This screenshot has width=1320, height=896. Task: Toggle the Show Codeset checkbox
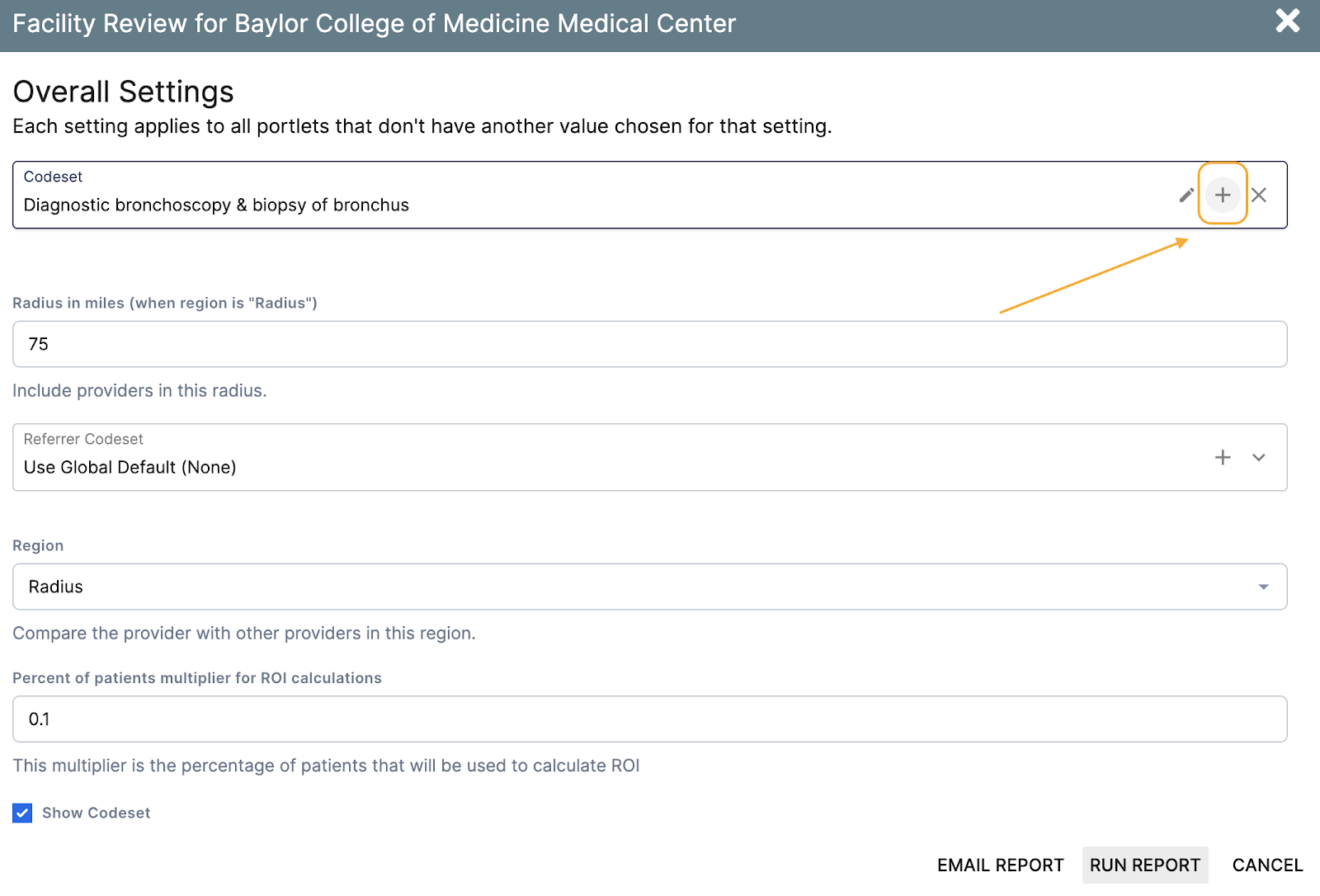pos(22,813)
